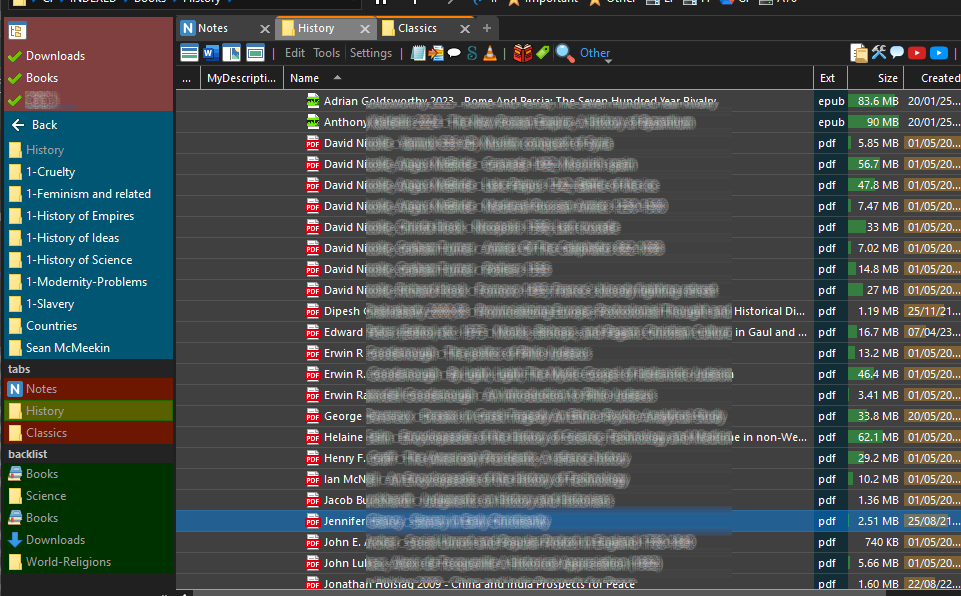
Task: Open the hammer and wrench tools icon
Action: click(879, 53)
